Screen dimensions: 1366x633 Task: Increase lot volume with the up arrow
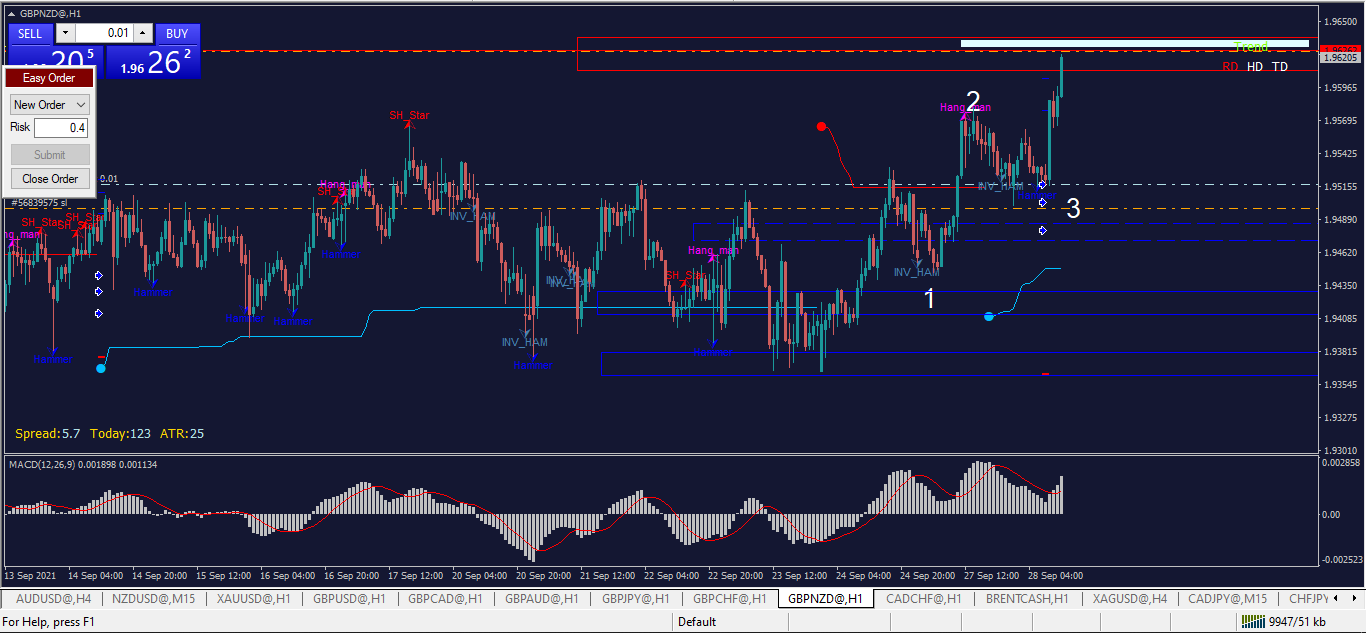coord(143,33)
